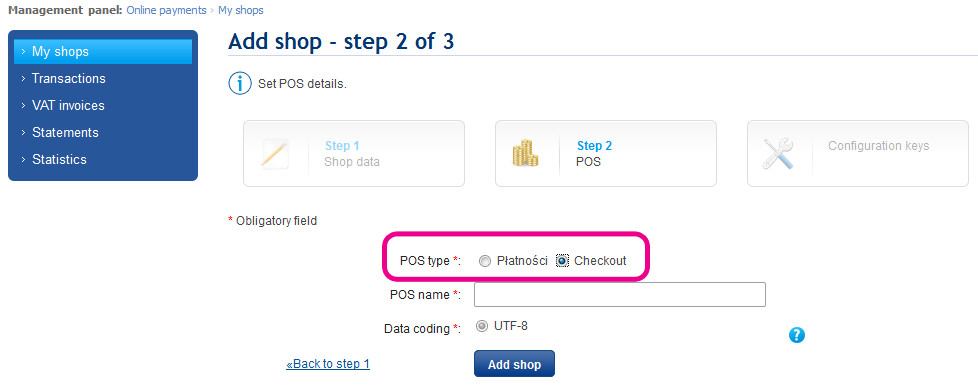Screen dimensions: 978x392
Task: Click the gold coins Step 2 icon
Action: click(x=525, y=154)
